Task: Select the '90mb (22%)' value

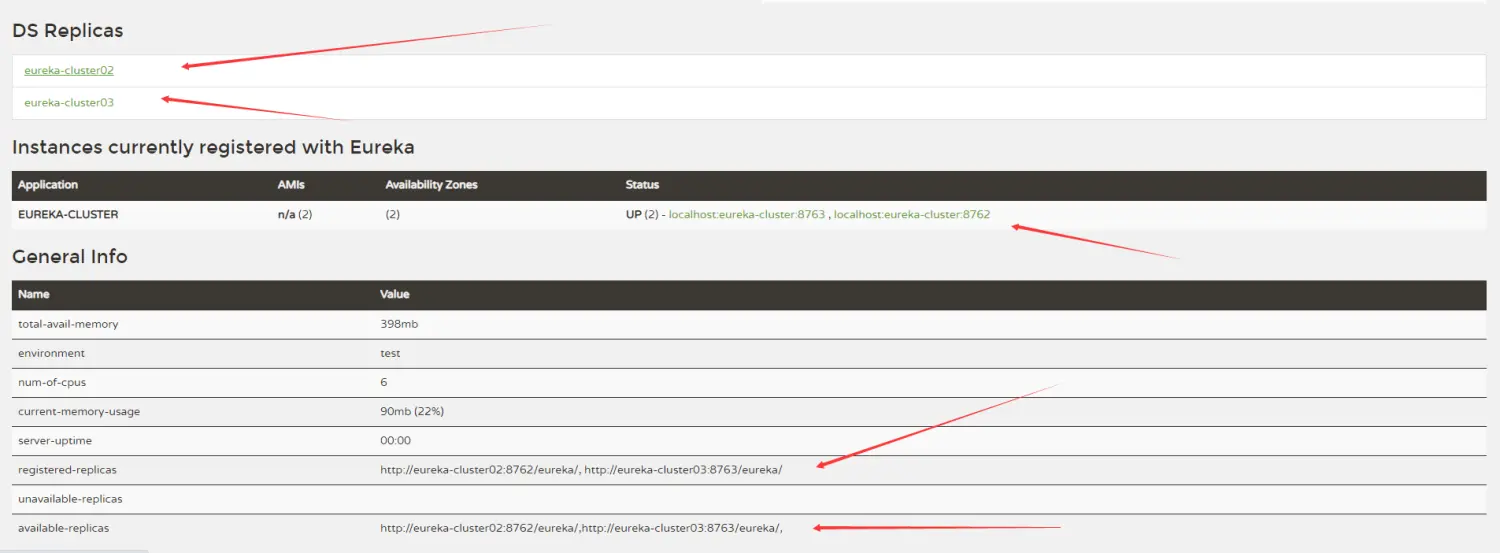Action: point(412,411)
